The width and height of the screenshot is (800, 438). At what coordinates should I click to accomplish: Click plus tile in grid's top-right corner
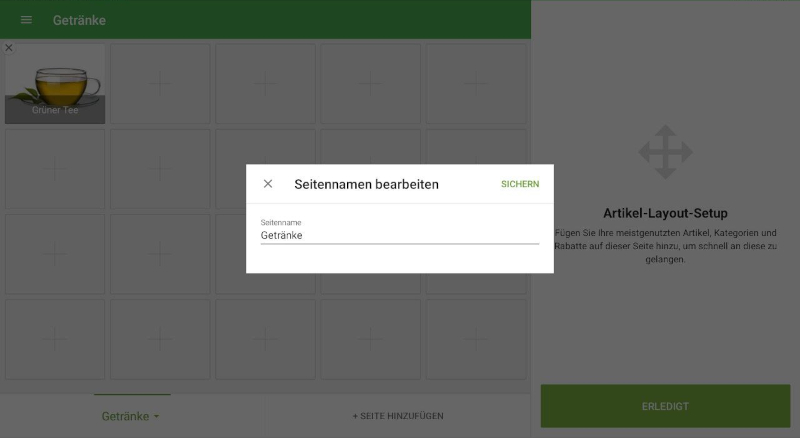476,84
